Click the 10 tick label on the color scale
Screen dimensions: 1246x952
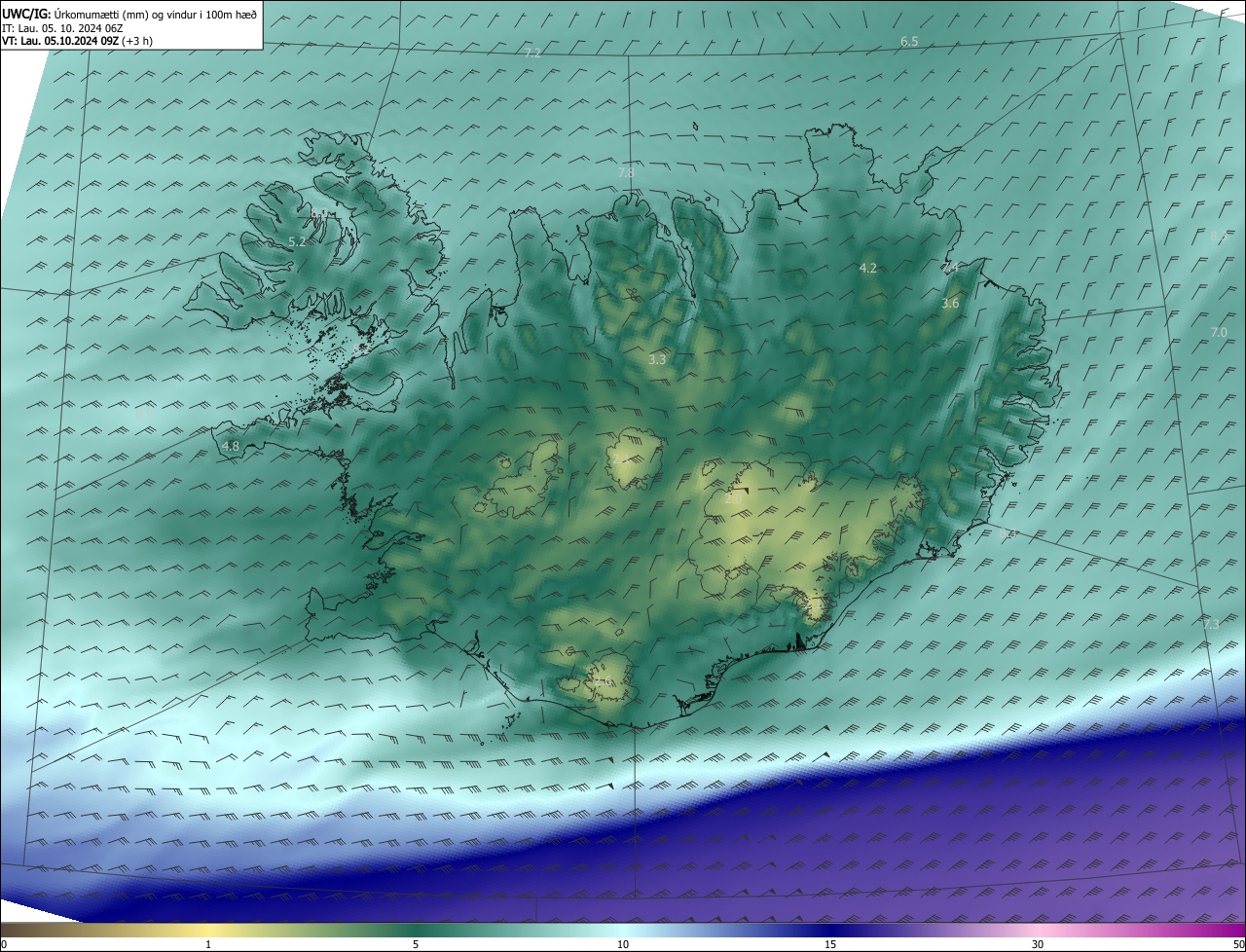tap(623, 944)
